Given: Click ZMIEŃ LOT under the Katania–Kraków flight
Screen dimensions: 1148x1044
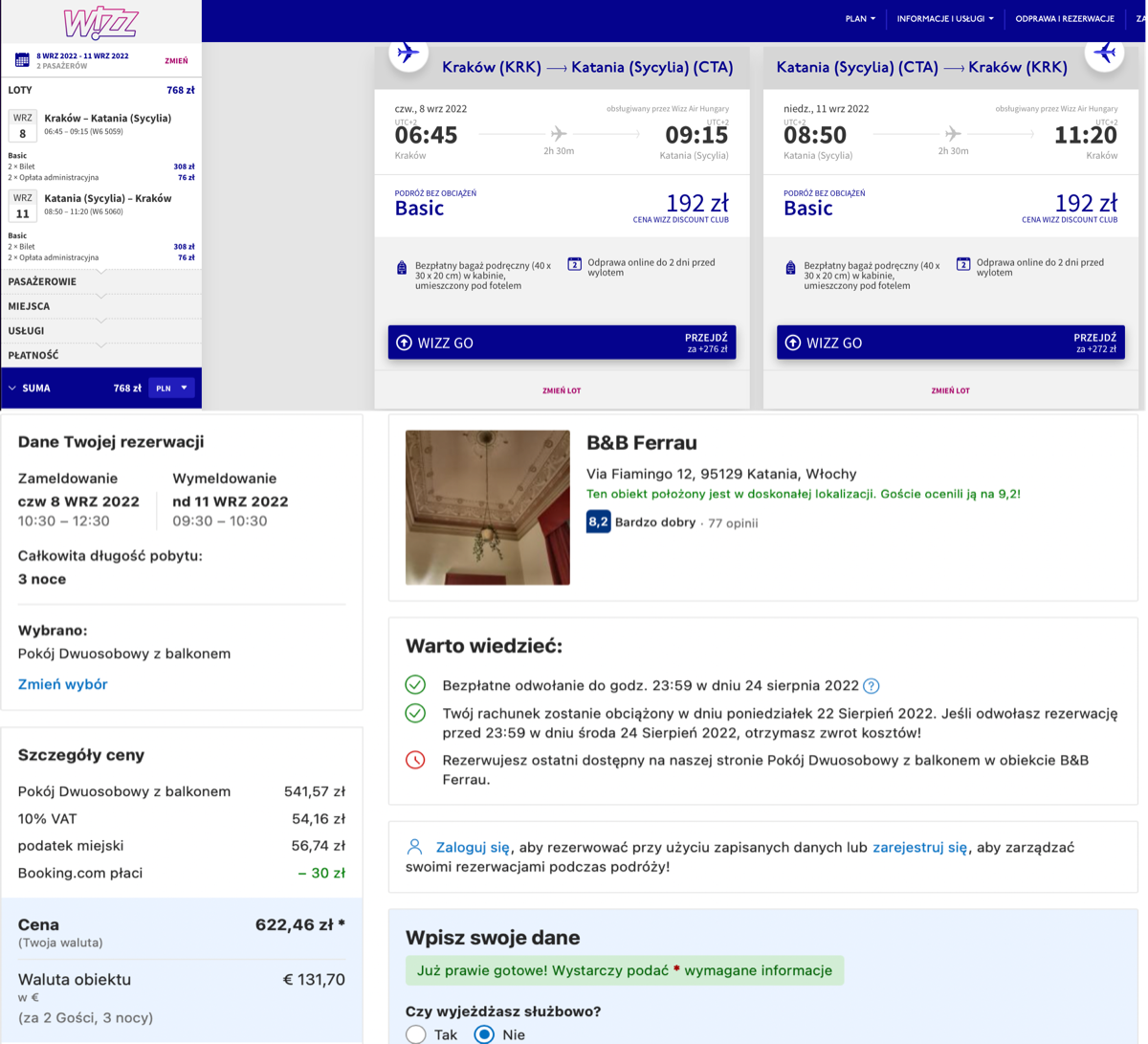Looking at the screenshot, I should (950, 390).
